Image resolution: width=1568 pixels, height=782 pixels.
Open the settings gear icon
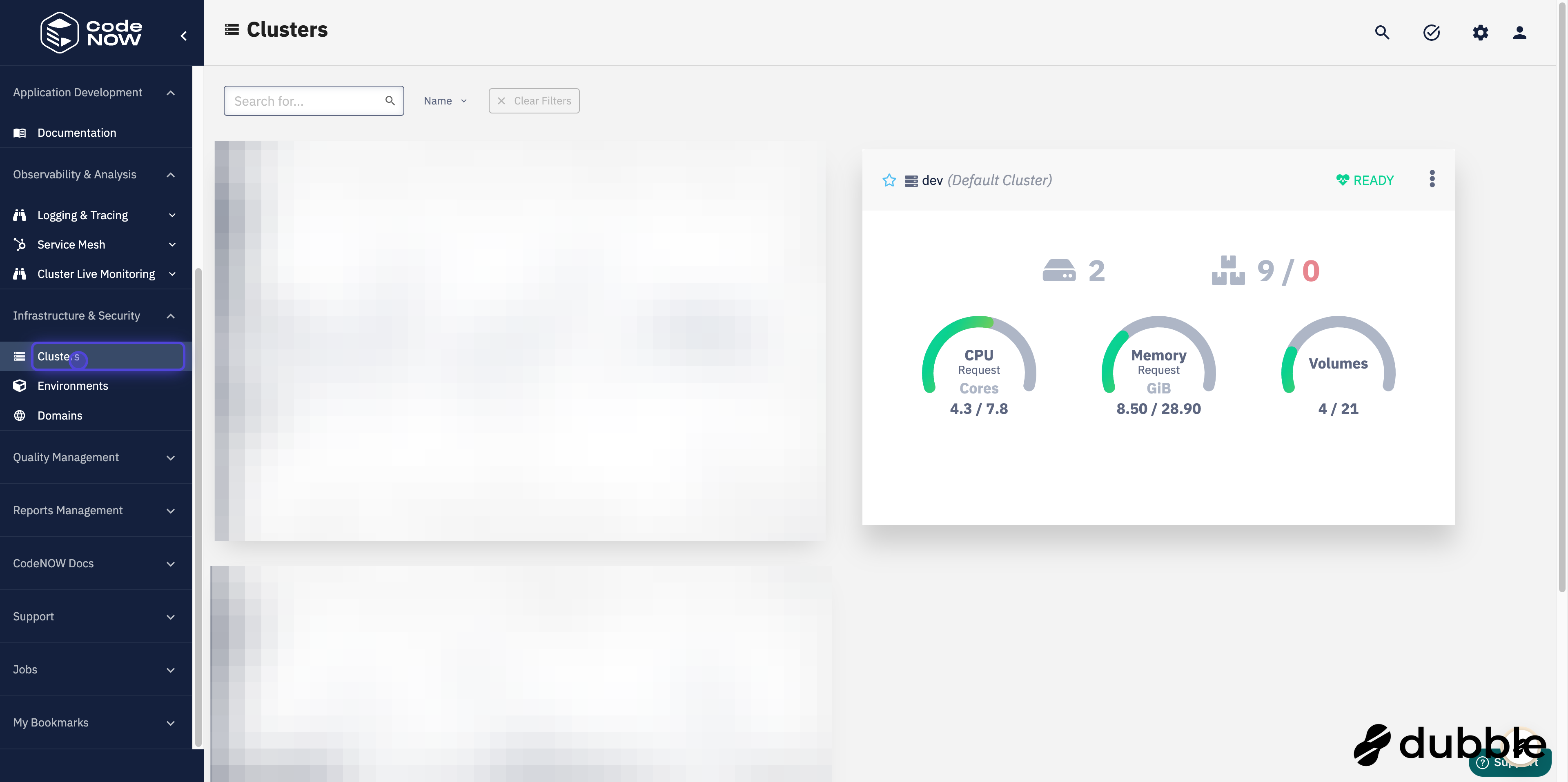coord(1480,32)
